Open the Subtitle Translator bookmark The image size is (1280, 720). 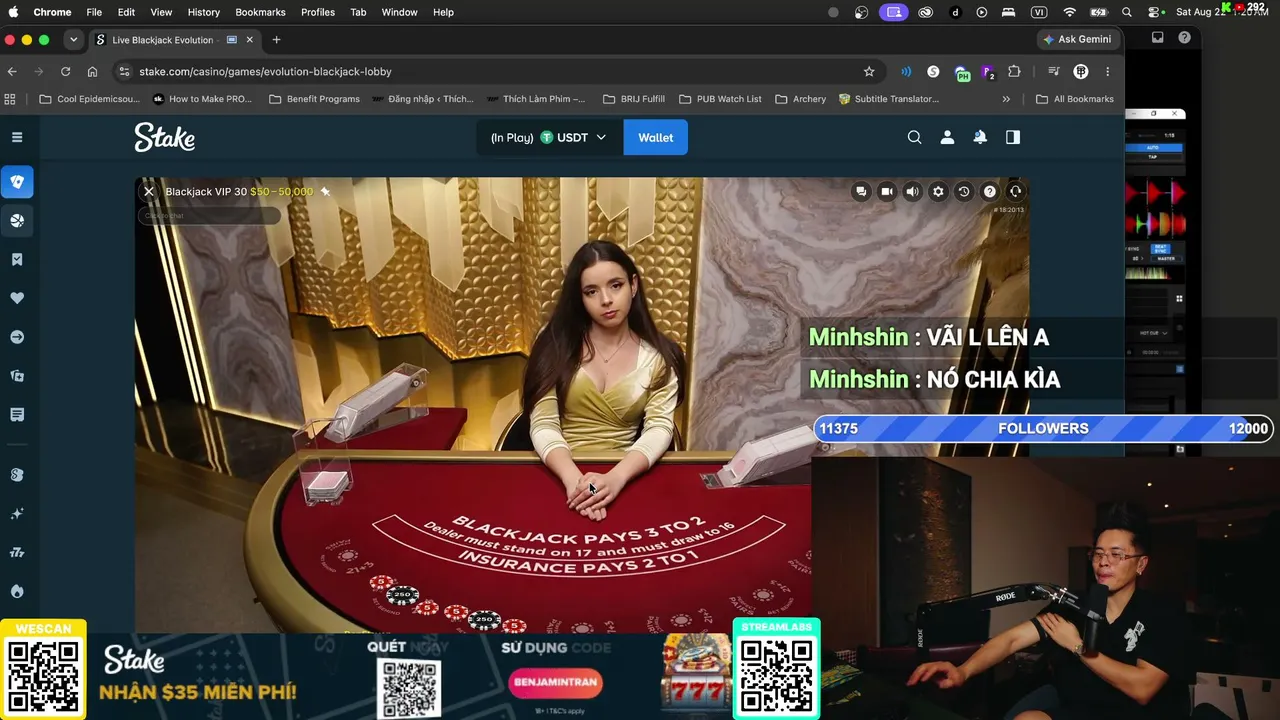coord(889,99)
